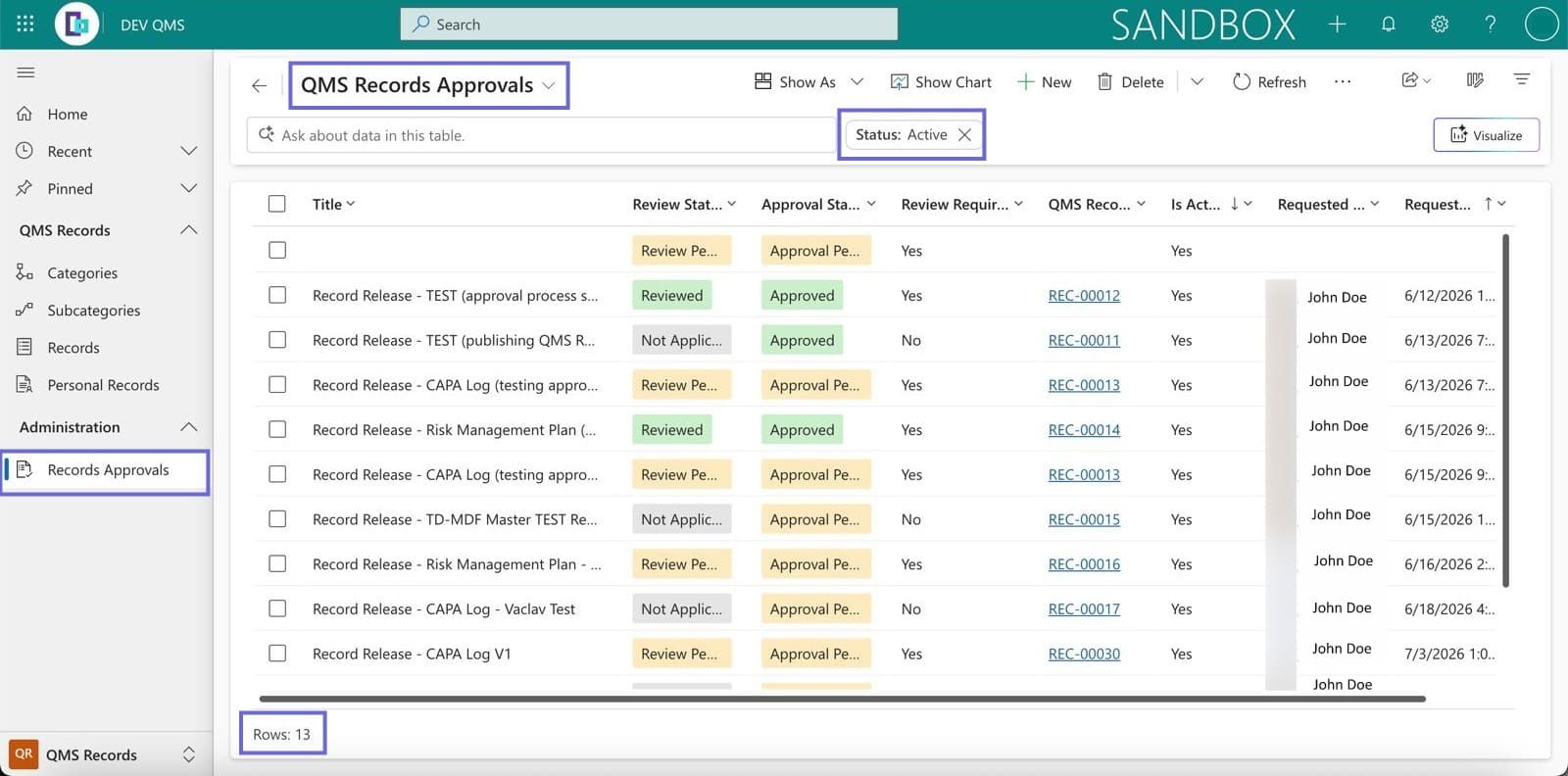Open the share icon menu
1568x776 pixels.
1417,80
